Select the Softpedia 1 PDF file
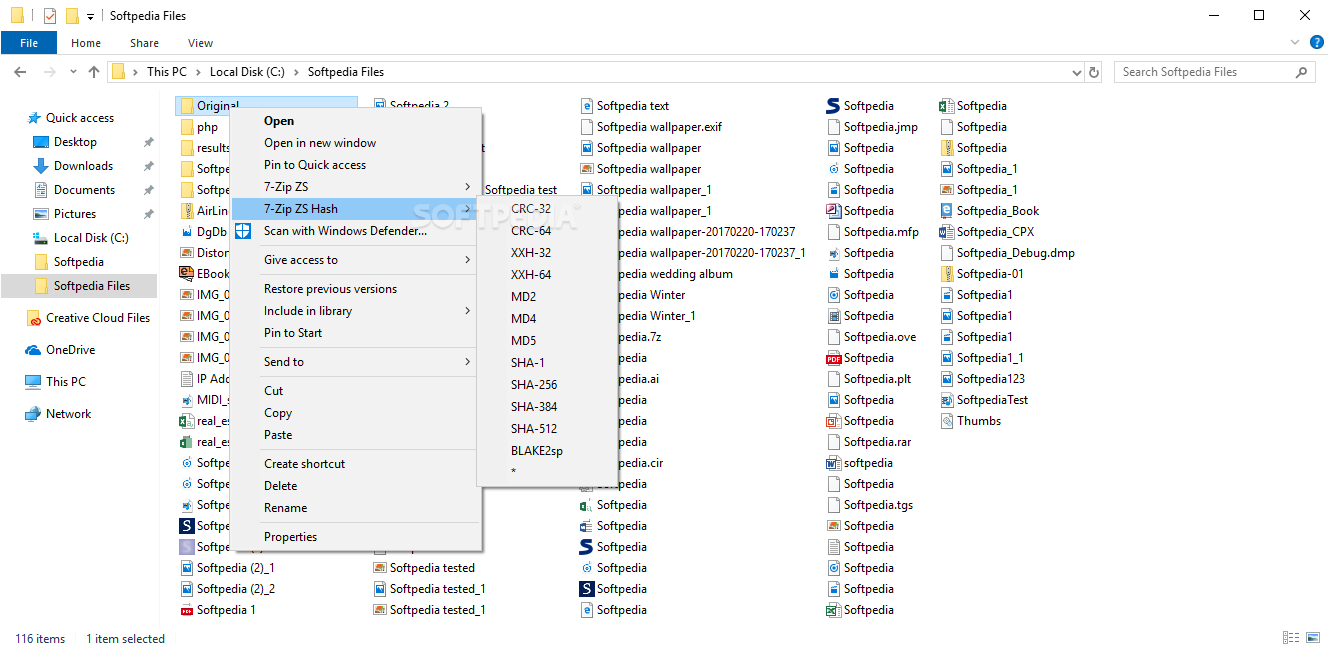Image resolution: width=1329 pixels, height=651 pixels. point(218,610)
